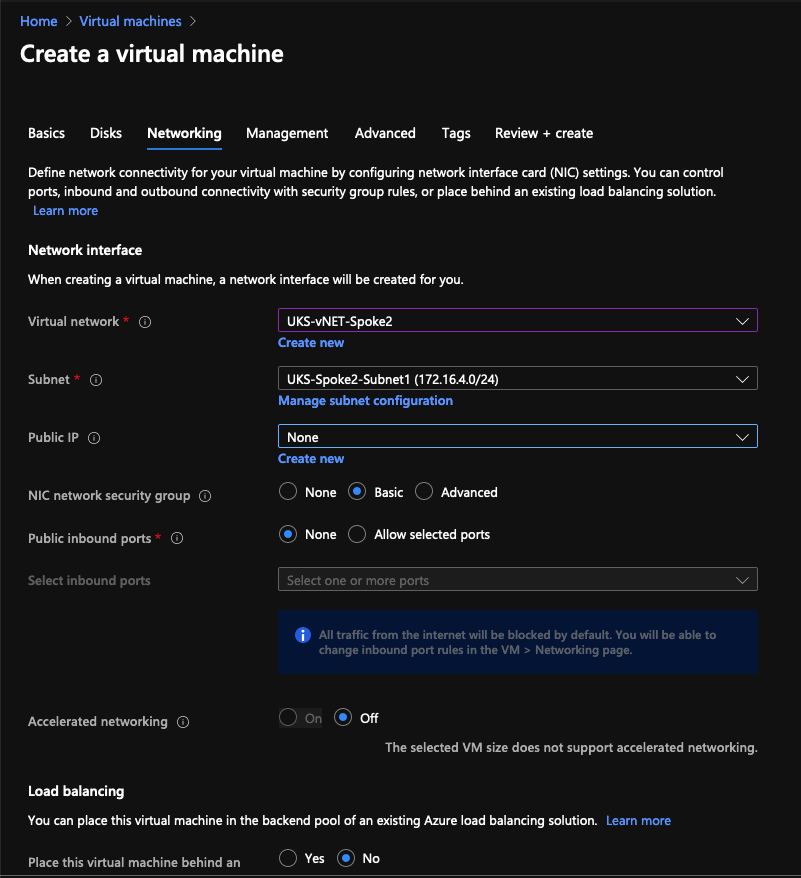The height and width of the screenshot is (878, 801).
Task: Open the Public IP dropdown
Action: click(518, 437)
